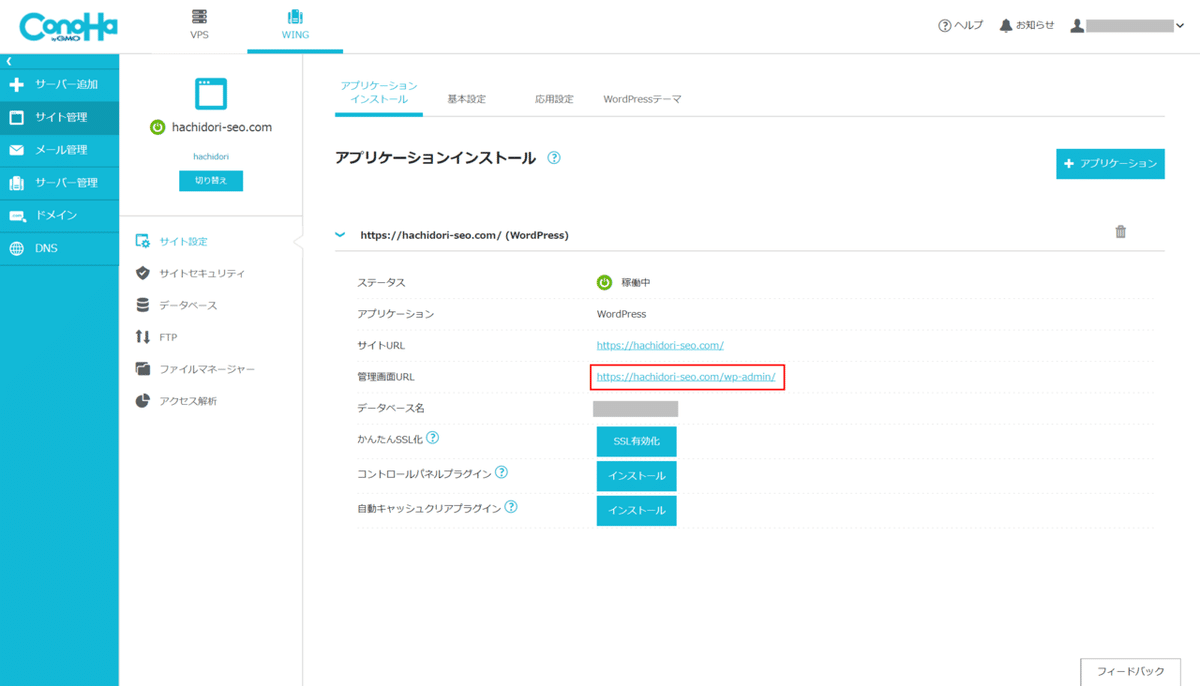Click the ステータス row label
1200x686 pixels.
(381, 283)
